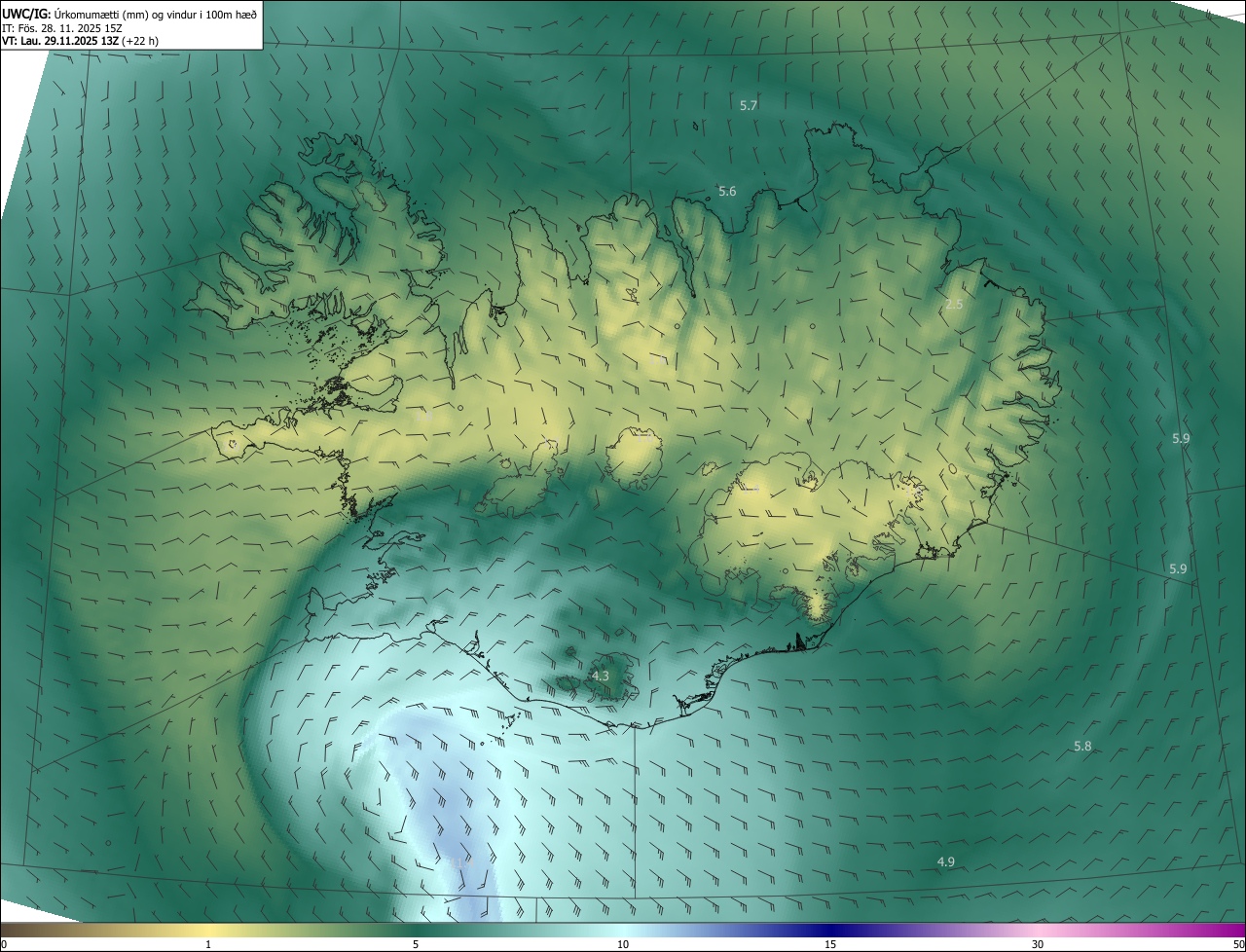1246x952 pixels.
Task: Click the lower 5.9 value label east of Iceland
Action: tap(1178, 568)
